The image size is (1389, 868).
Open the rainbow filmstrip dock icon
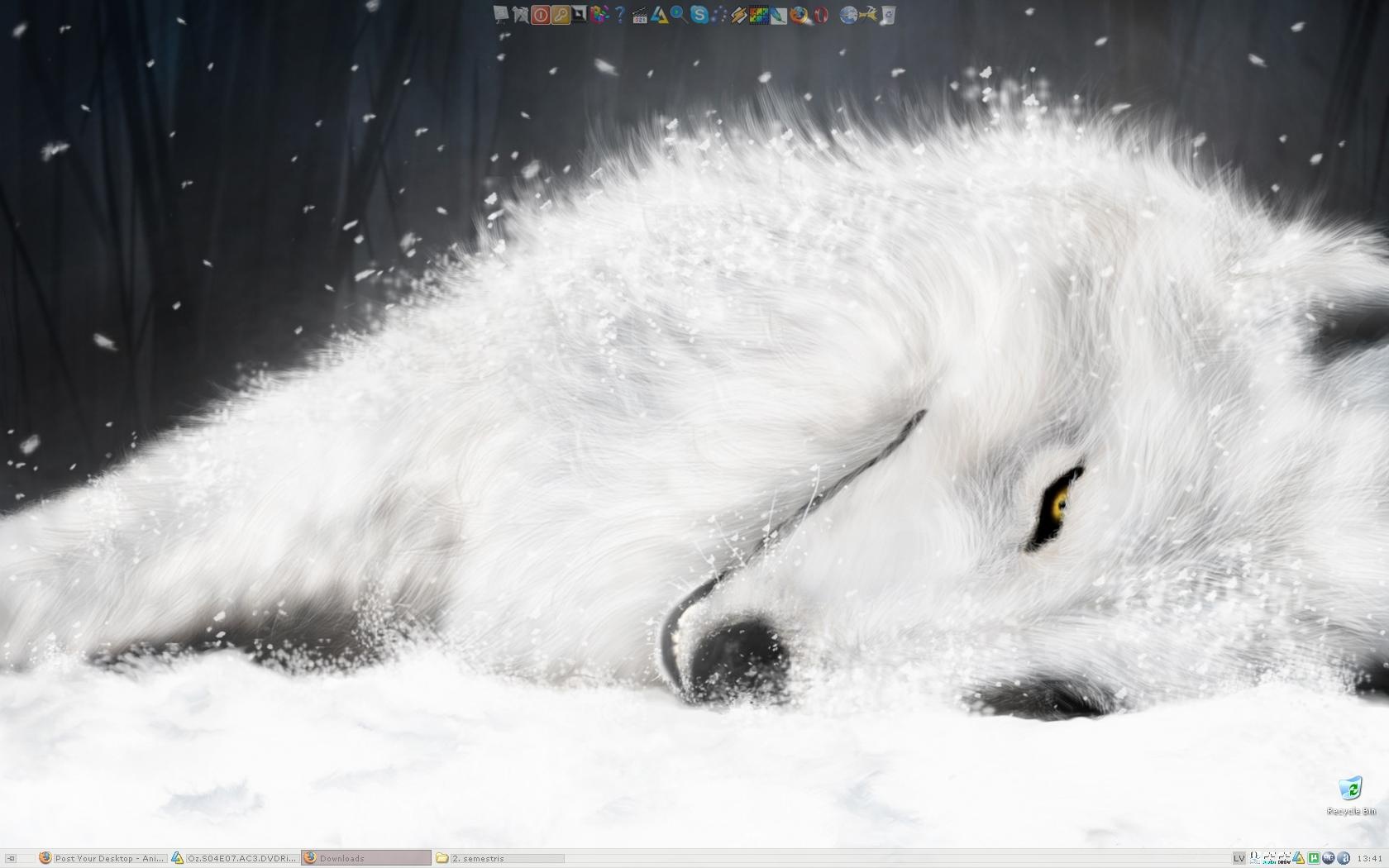click(x=759, y=15)
